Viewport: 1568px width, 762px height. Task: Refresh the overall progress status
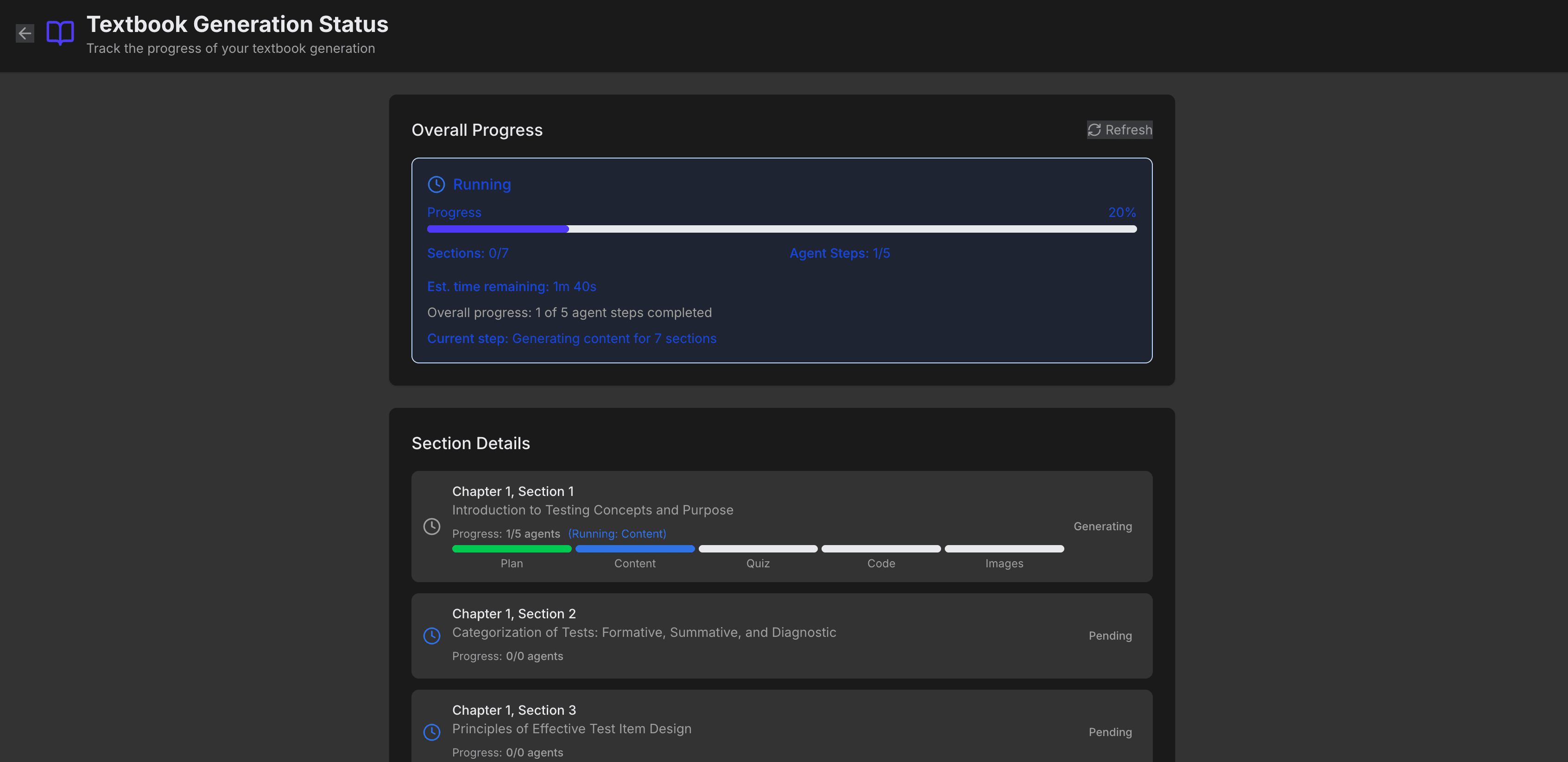click(1119, 130)
